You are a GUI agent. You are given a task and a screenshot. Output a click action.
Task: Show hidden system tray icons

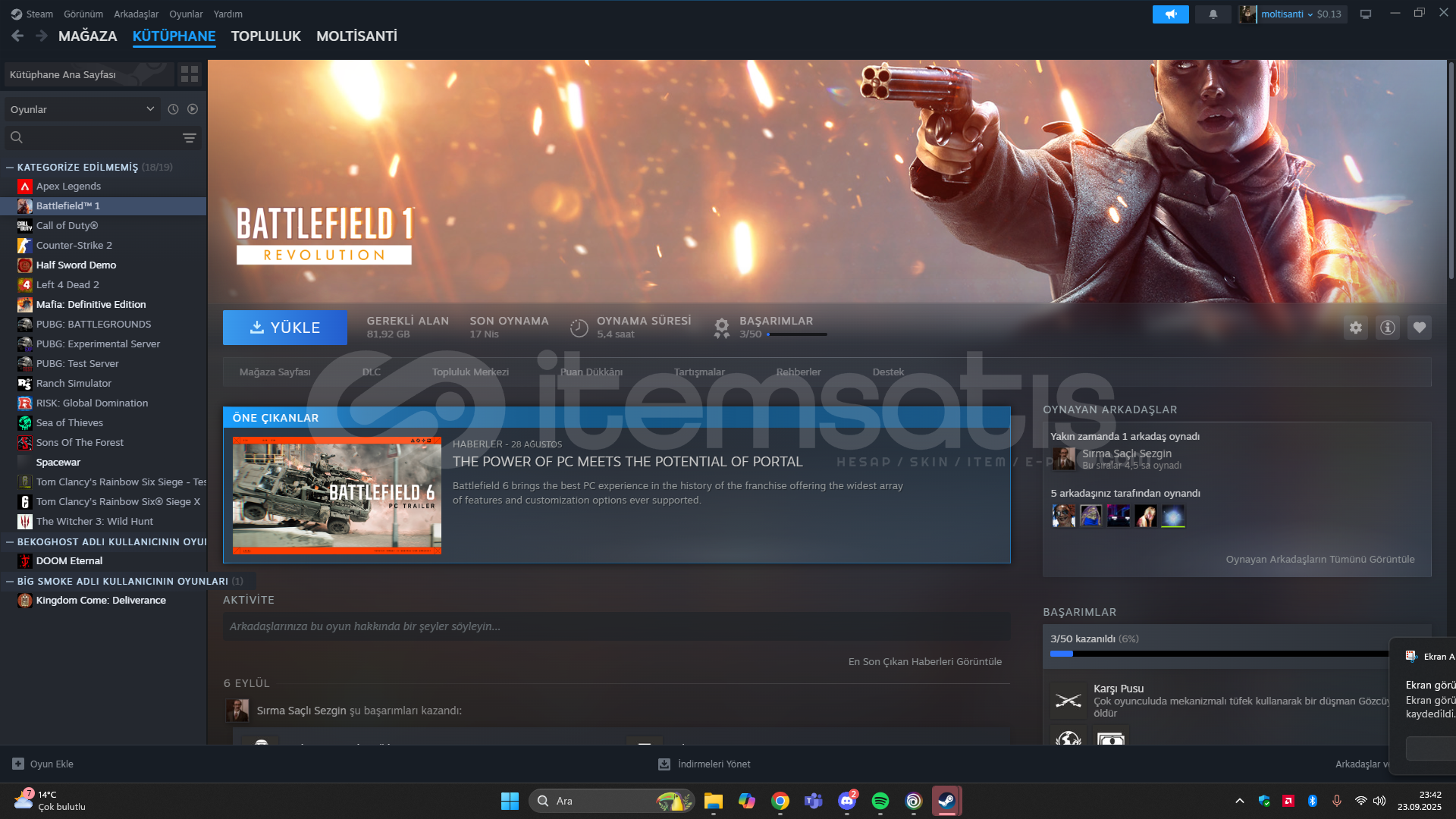(1240, 801)
